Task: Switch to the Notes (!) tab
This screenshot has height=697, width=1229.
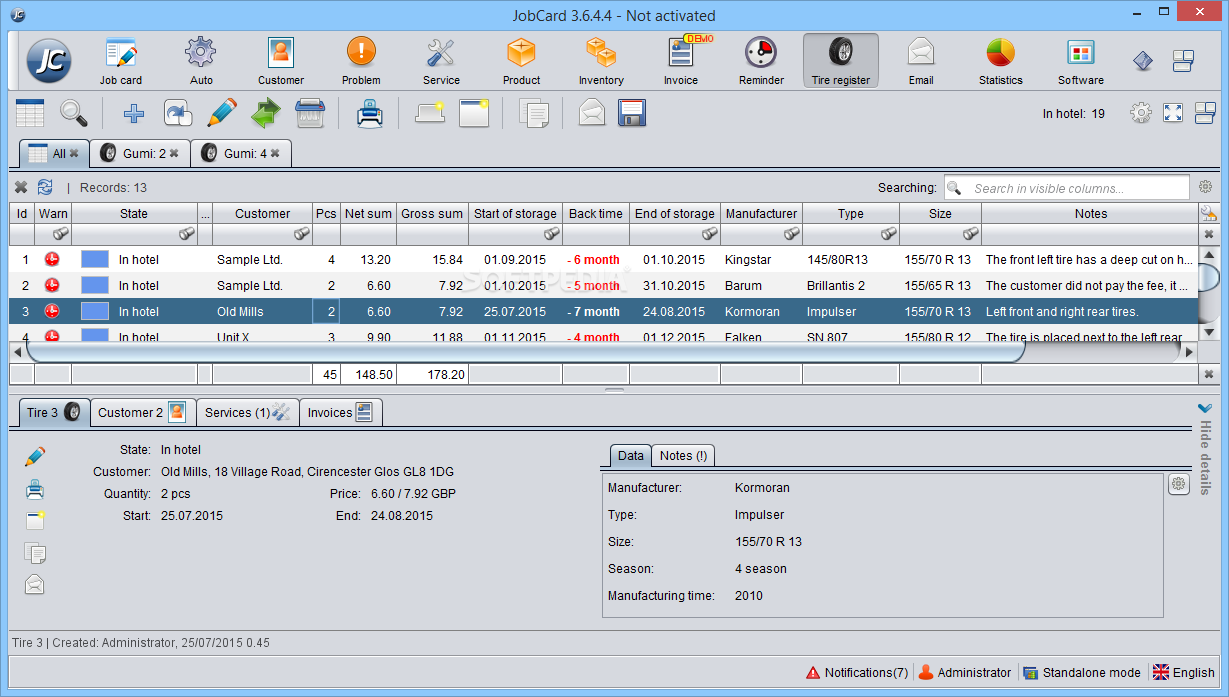Action: (683, 455)
